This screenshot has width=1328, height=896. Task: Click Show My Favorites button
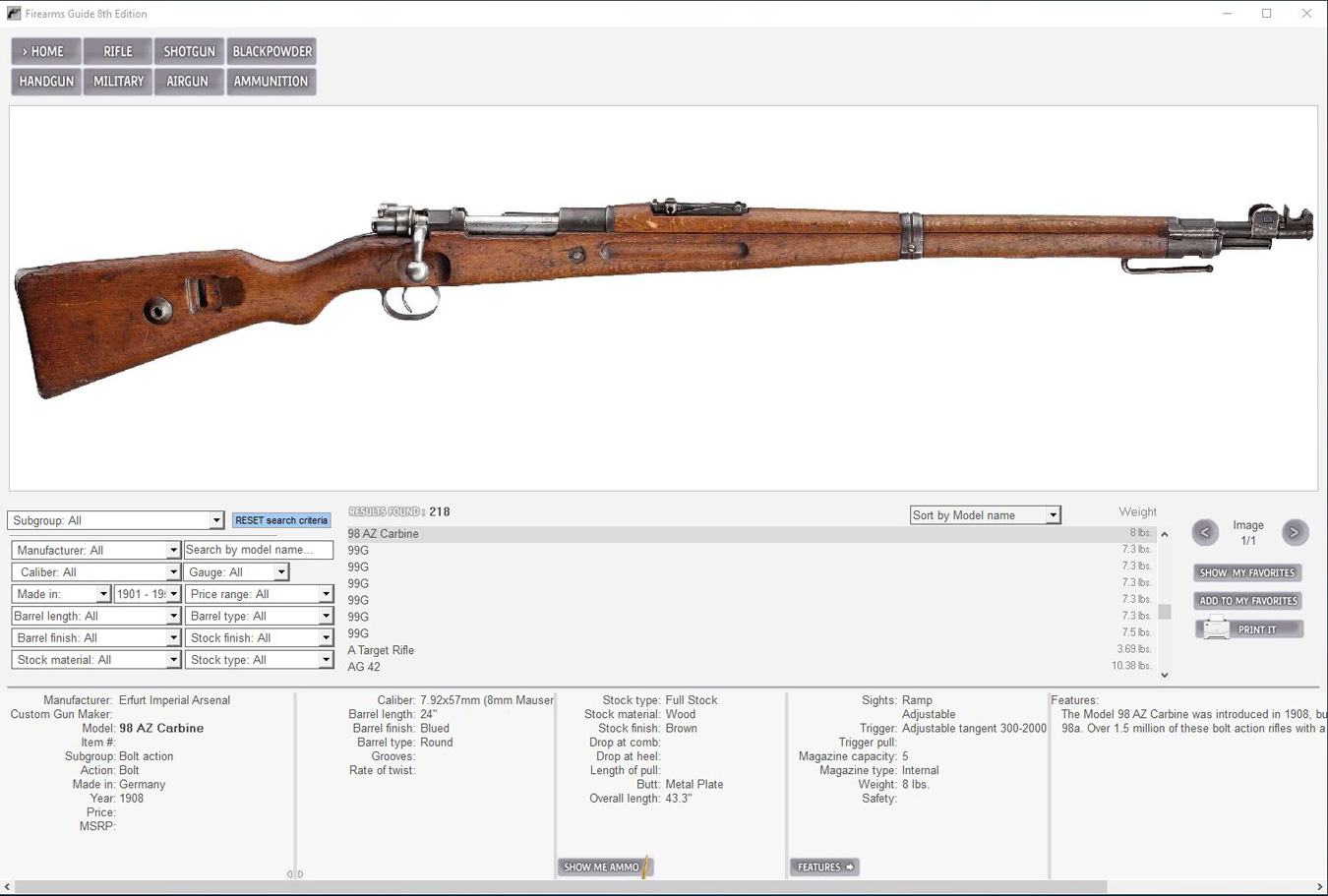1247,572
